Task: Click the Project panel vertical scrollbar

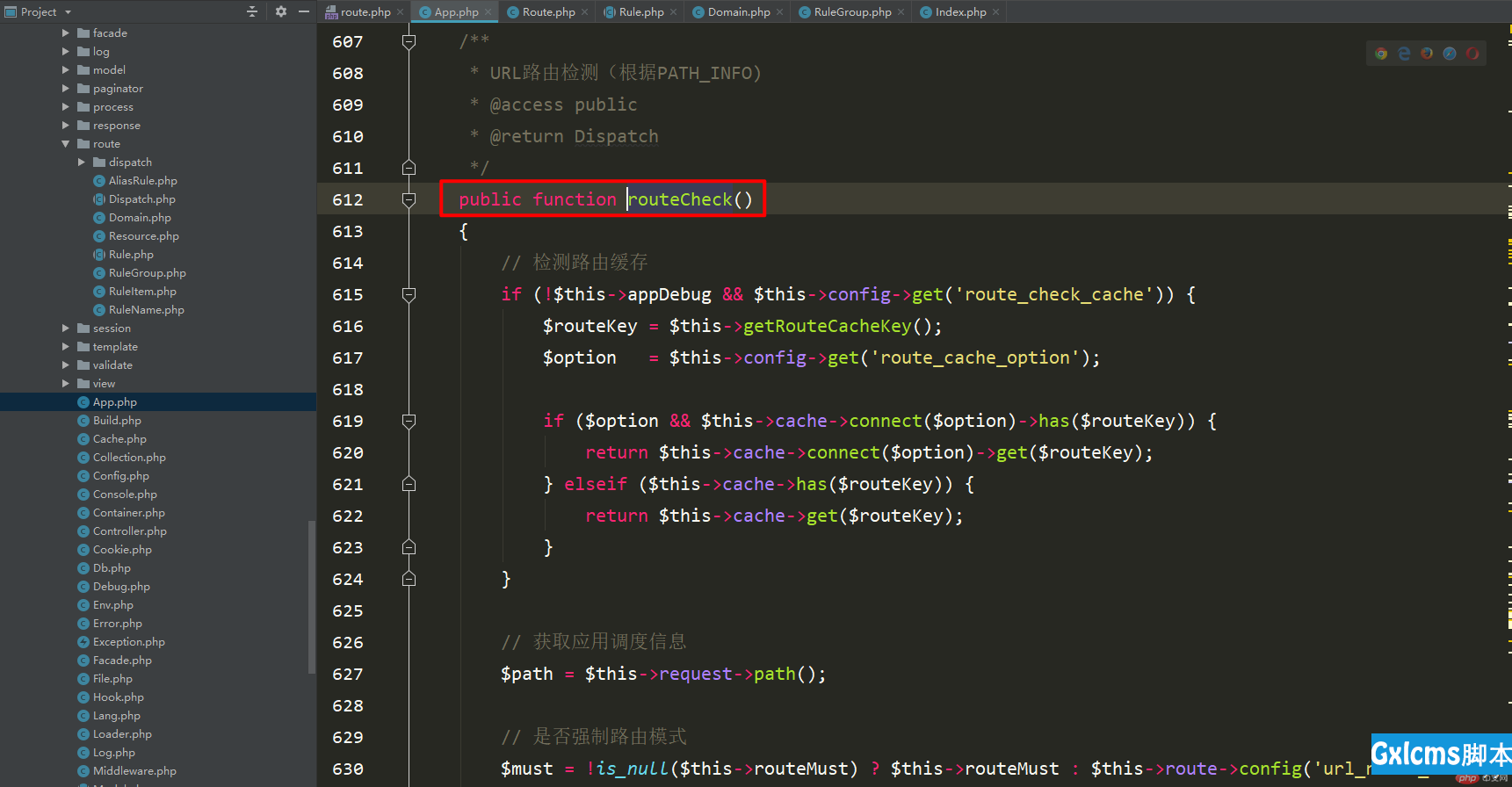Action: [x=312, y=597]
